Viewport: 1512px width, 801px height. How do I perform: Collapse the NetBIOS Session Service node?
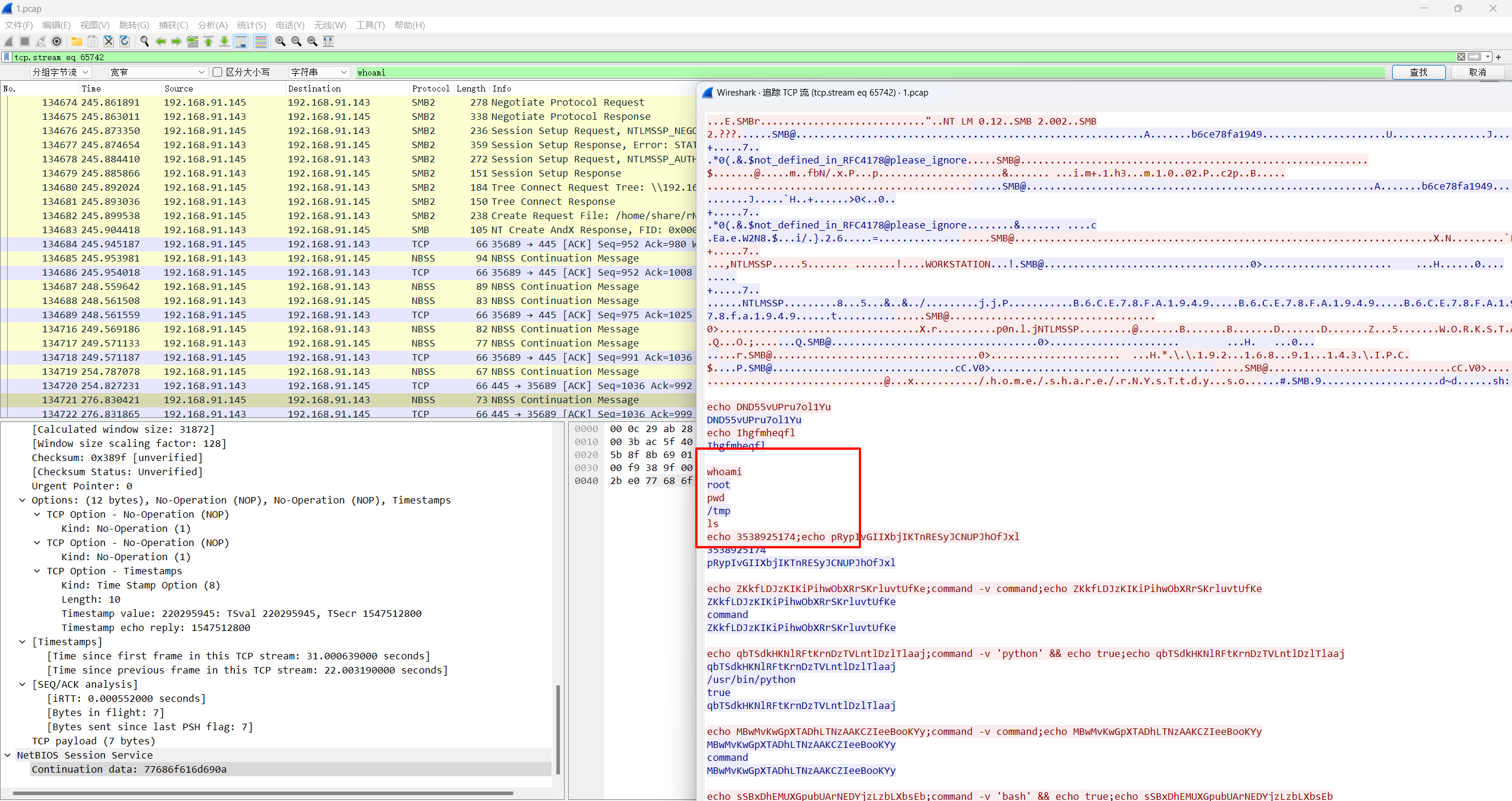[8, 755]
